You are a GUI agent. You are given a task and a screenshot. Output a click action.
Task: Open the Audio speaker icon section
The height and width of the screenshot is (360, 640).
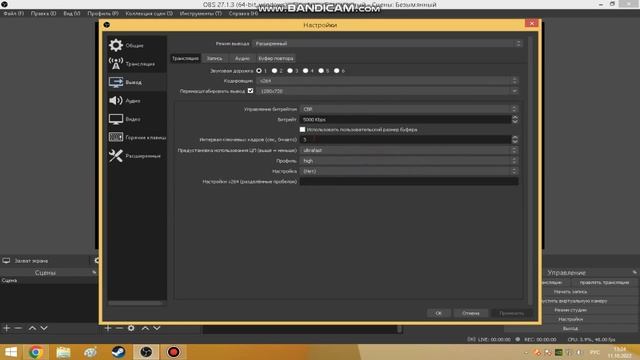116,100
